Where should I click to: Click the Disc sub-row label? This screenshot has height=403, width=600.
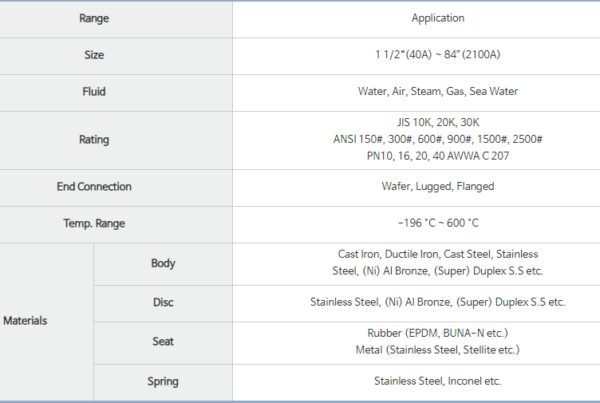point(163,302)
